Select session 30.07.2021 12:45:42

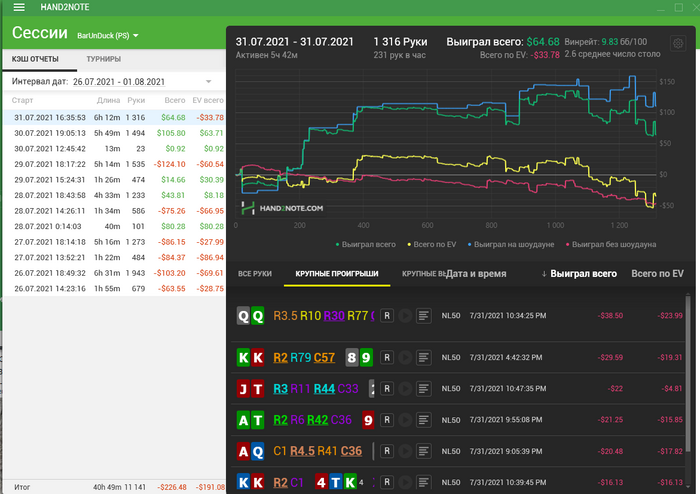114,149
